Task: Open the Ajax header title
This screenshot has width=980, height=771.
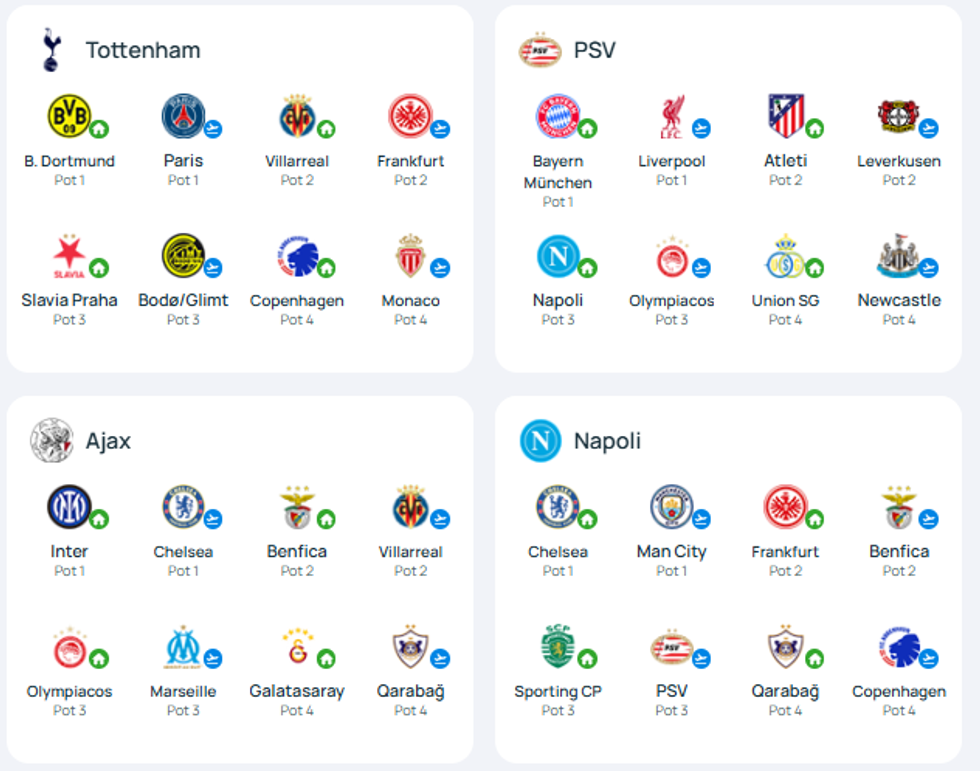Action: click(x=108, y=441)
